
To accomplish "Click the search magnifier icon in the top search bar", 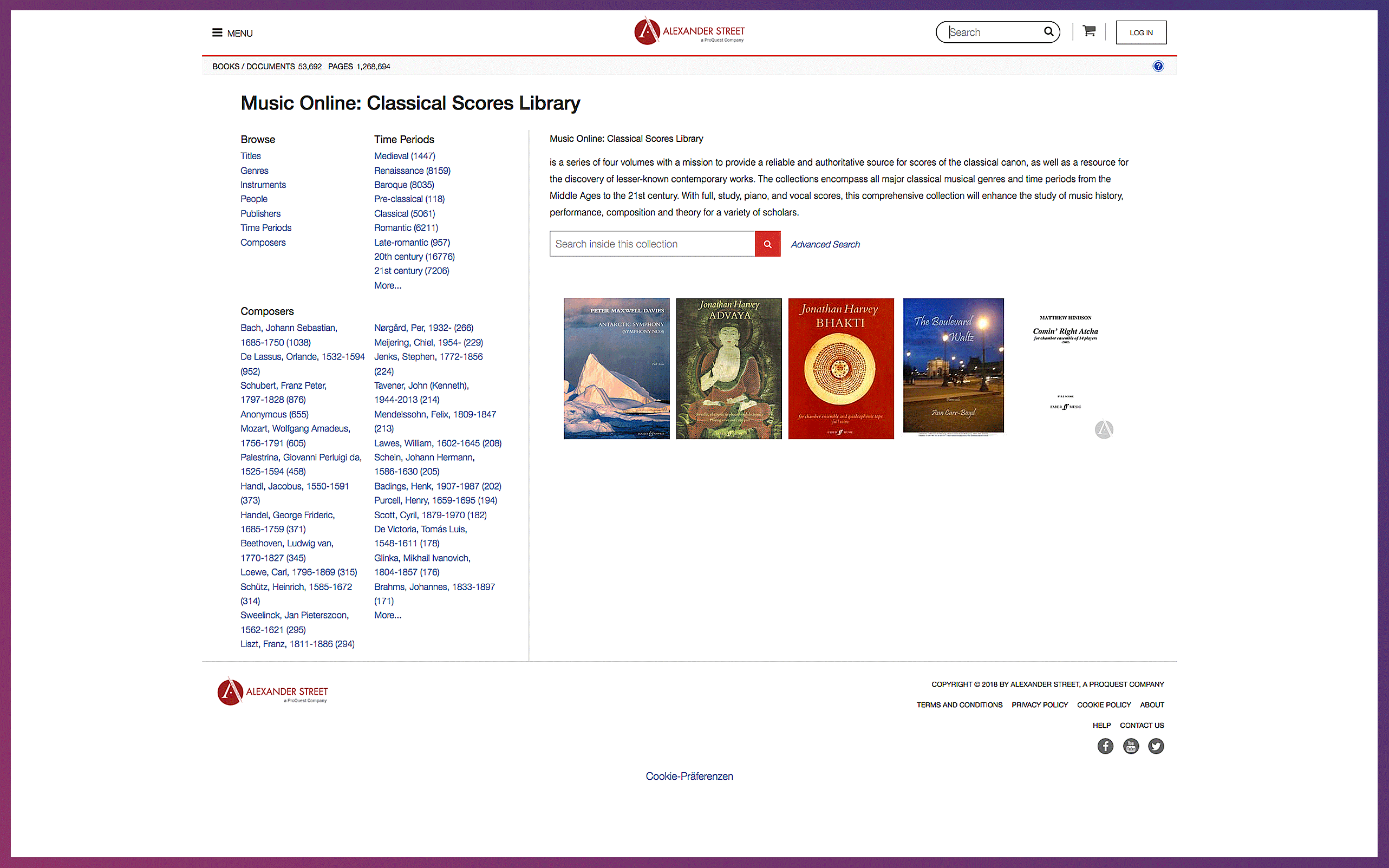I will [1048, 31].
